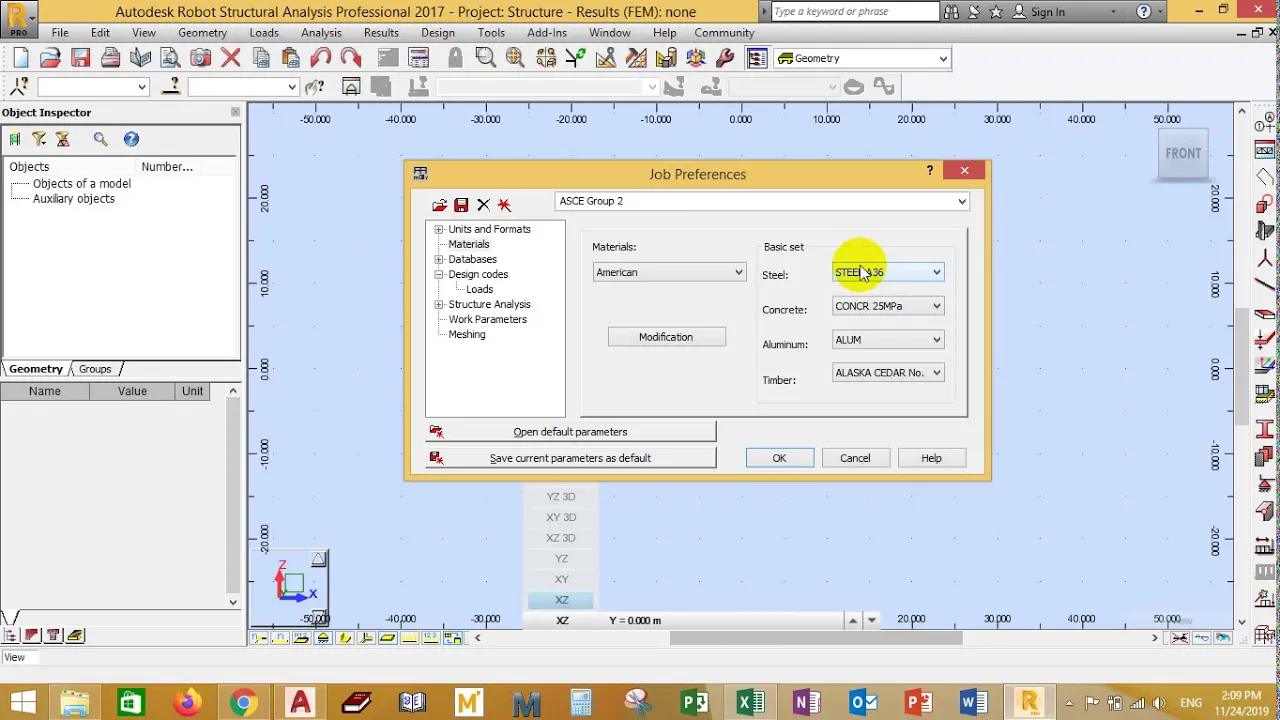The image size is (1280, 720).
Task: Collapse the Design codes tree node
Action: (x=439, y=274)
